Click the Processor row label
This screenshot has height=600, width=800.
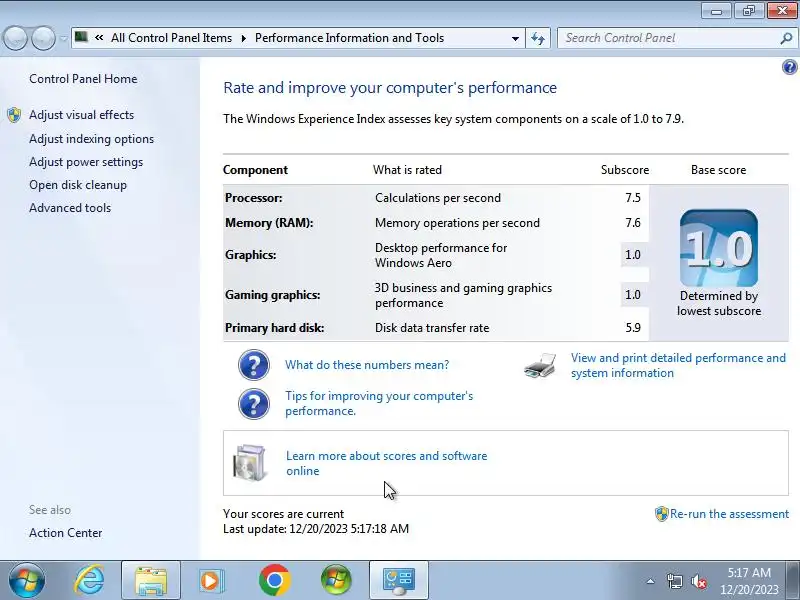(x=254, y=198)
